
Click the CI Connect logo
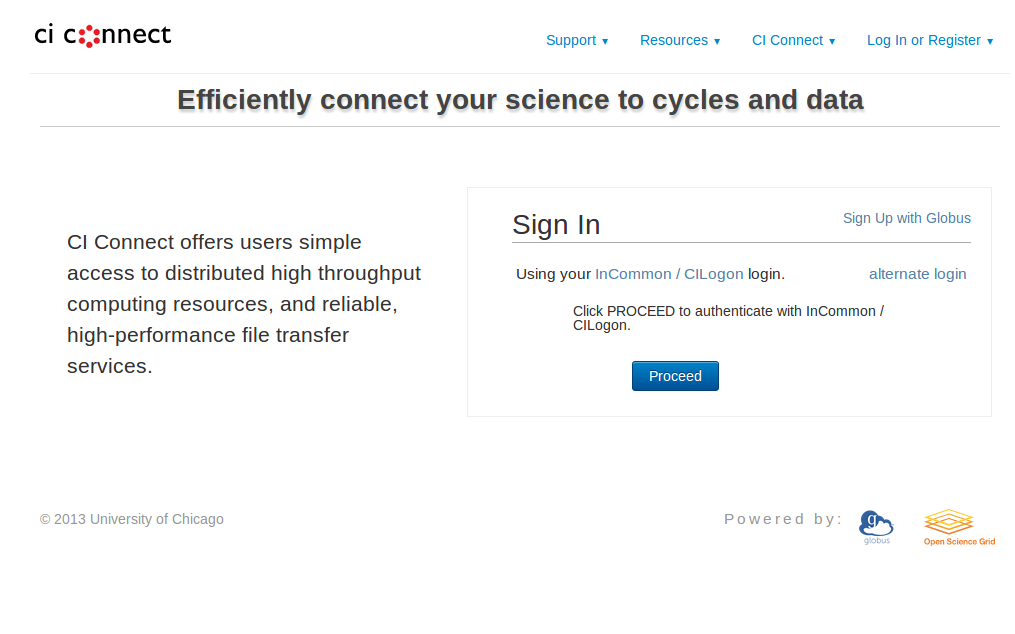[x=103, y=35]
